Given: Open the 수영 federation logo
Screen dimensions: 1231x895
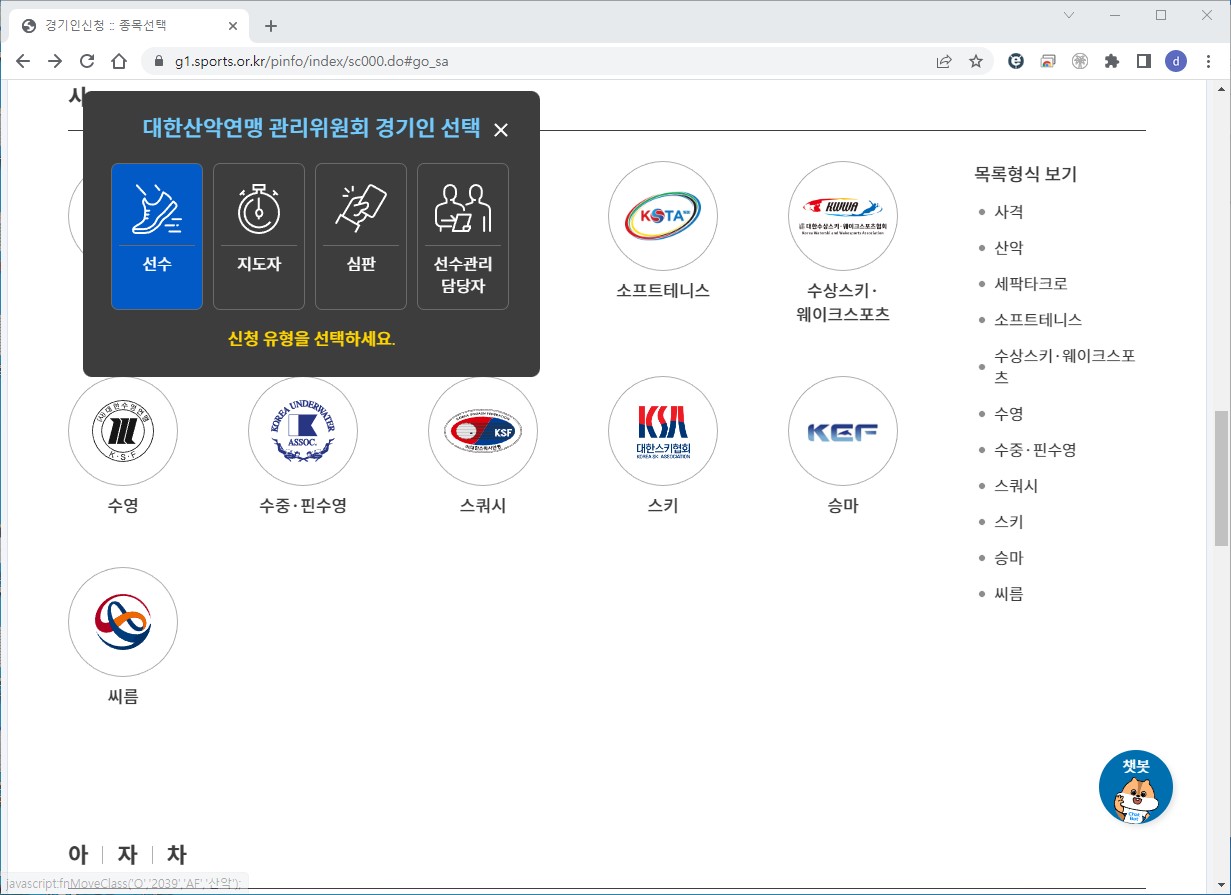Looking at the screenshot, I should (x=123, y=431).
